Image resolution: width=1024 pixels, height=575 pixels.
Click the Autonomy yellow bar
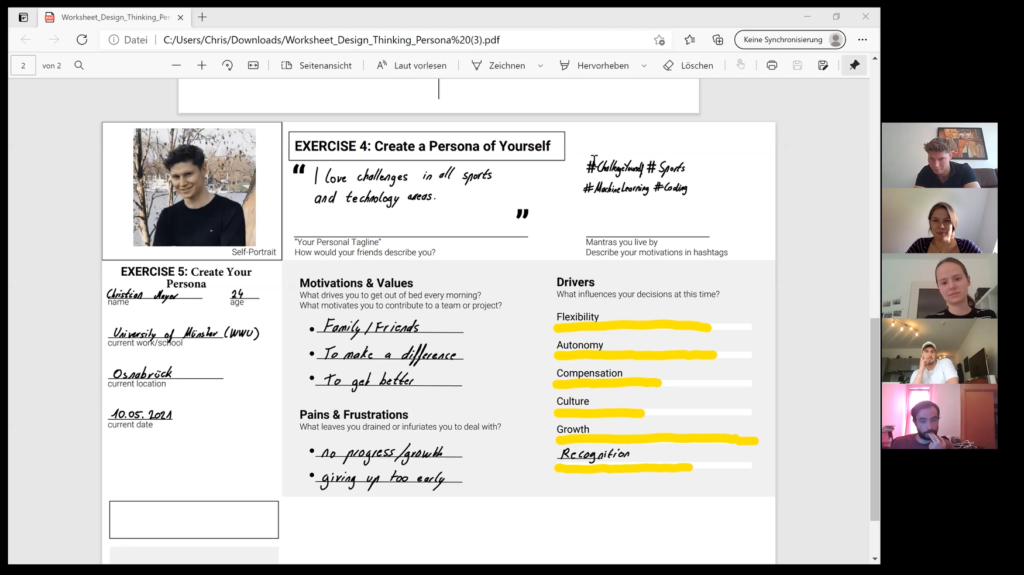635,354
